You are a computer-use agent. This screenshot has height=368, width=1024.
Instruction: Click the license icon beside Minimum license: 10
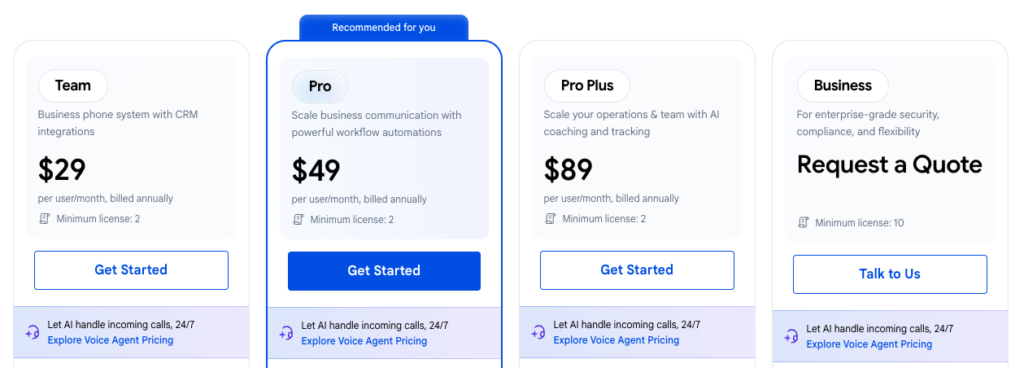click(803, 222)
